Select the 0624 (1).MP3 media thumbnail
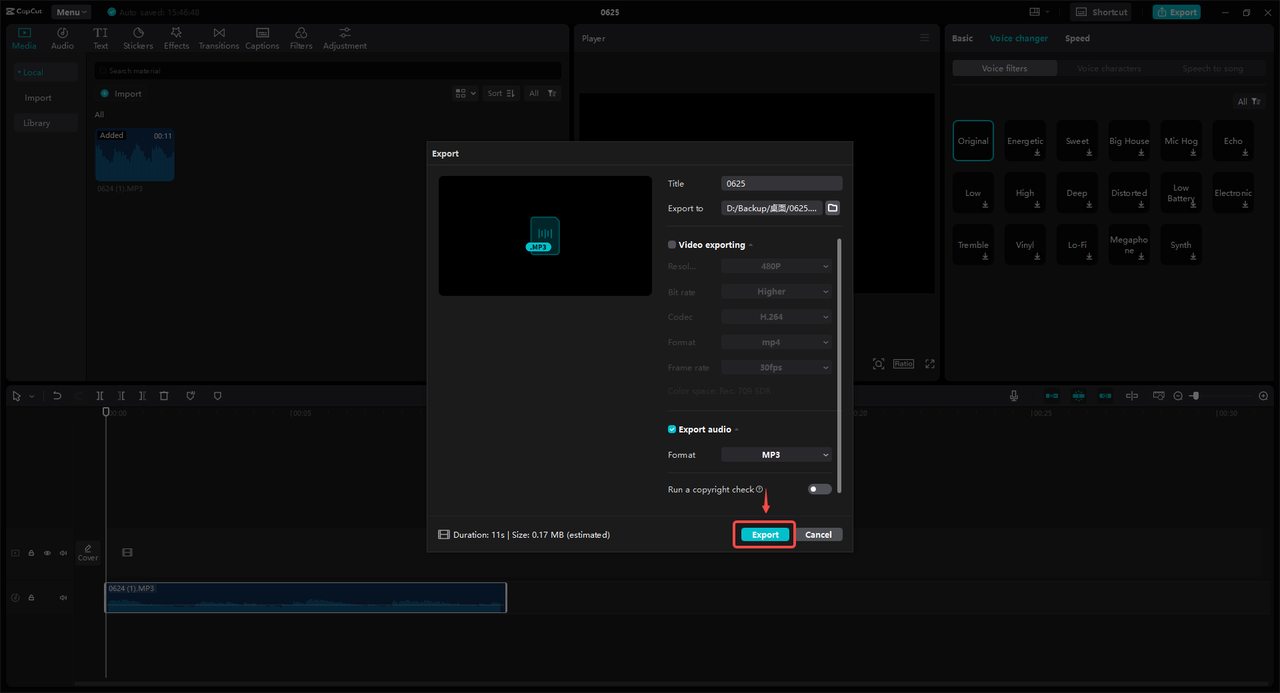1280x693 pixels. point(135,155)
